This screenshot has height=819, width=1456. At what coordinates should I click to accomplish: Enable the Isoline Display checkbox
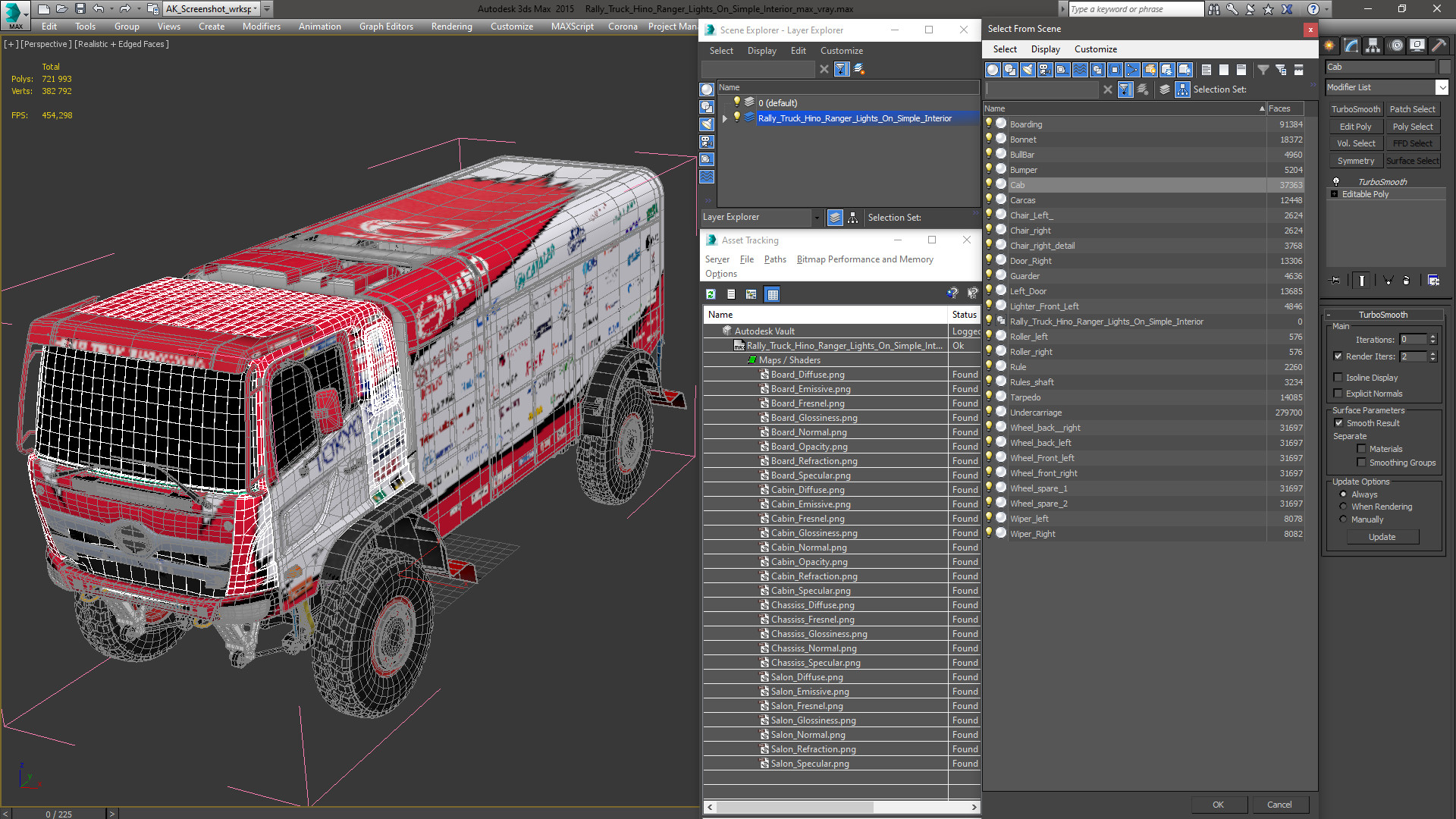coord(1338,378)
